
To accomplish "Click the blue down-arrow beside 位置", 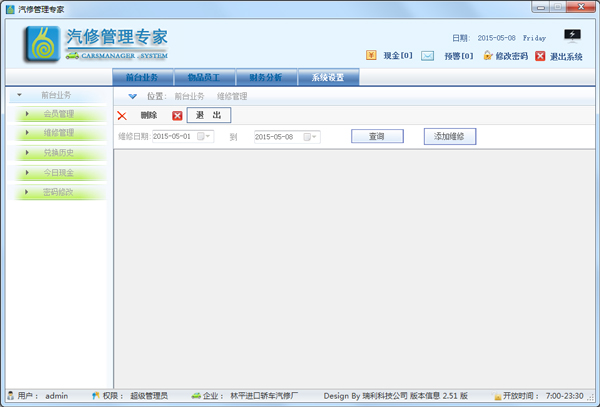I will click(132, 96).
